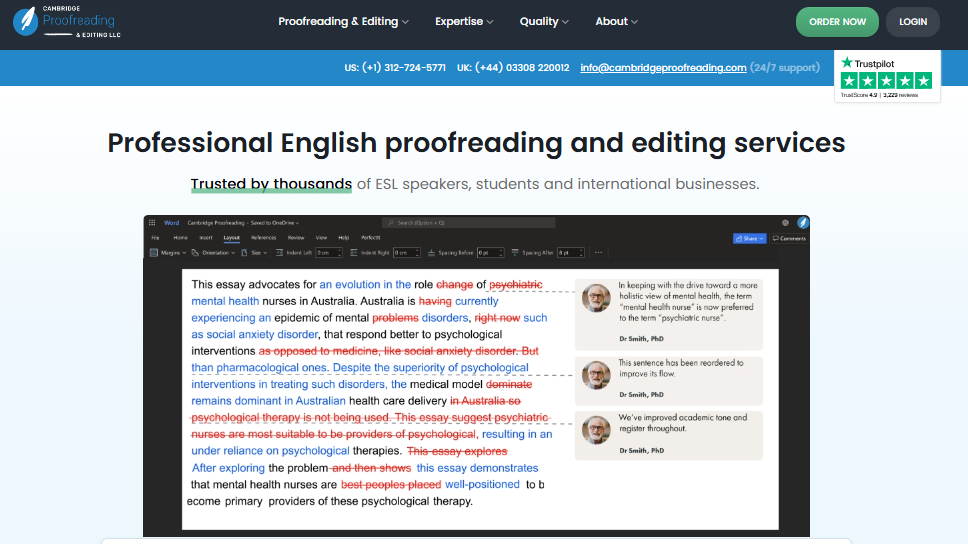968x544 pixels.
Task: Open the ribbon more options ellipsis
Action: (598, 253)
